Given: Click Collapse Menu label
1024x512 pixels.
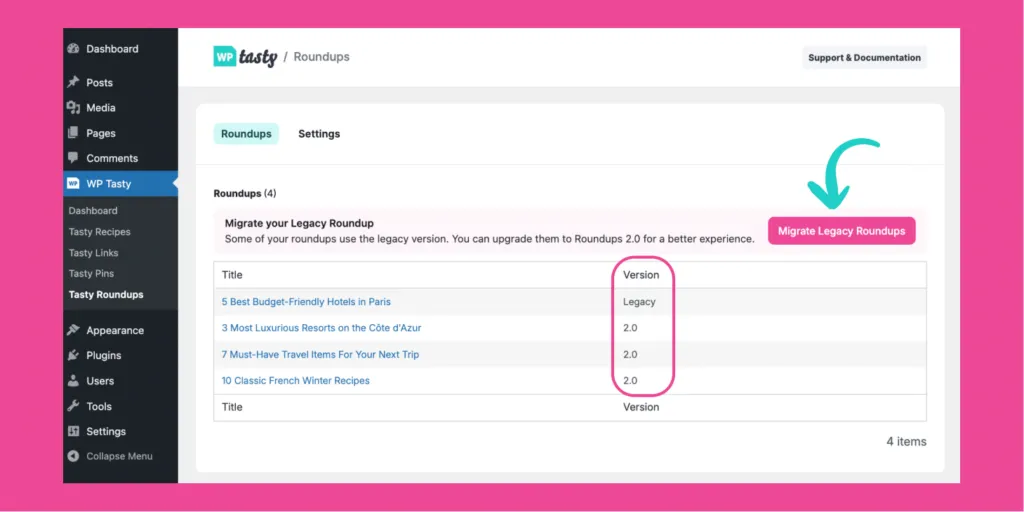Looking at the screenshot, I should [120, 456].
